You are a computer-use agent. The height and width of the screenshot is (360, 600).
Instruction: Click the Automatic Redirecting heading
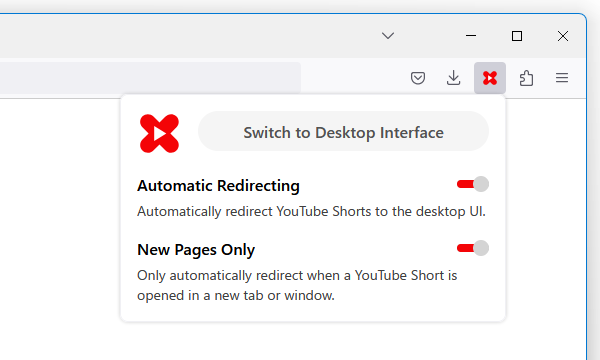[x=218, y=186]
